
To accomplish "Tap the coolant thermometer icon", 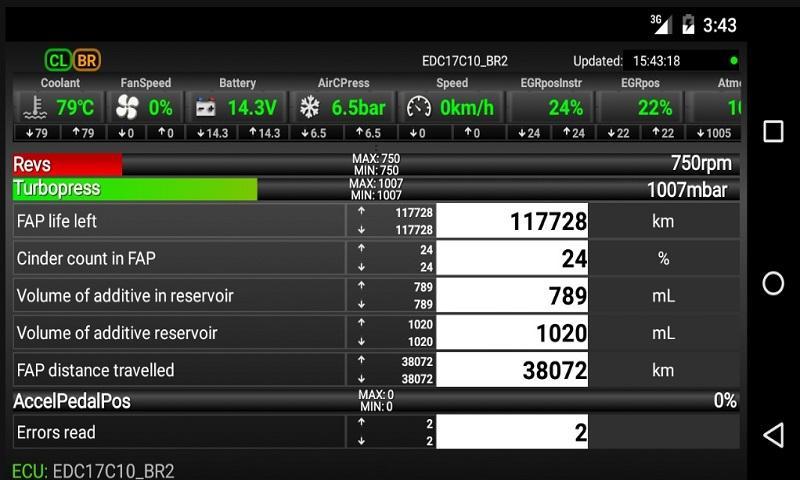I will coord(35,107).
